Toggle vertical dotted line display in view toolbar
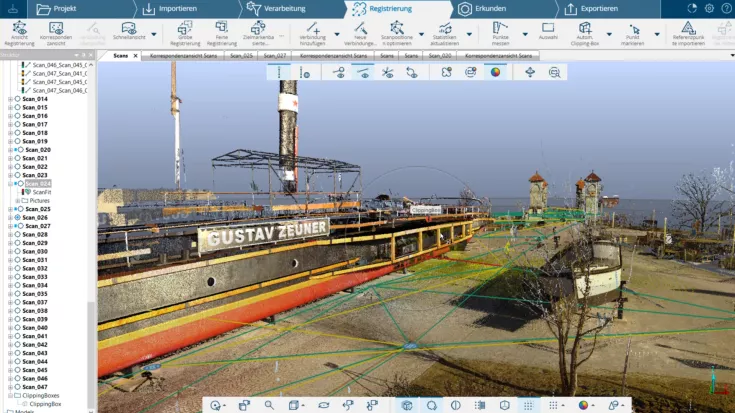 [279, 72]
